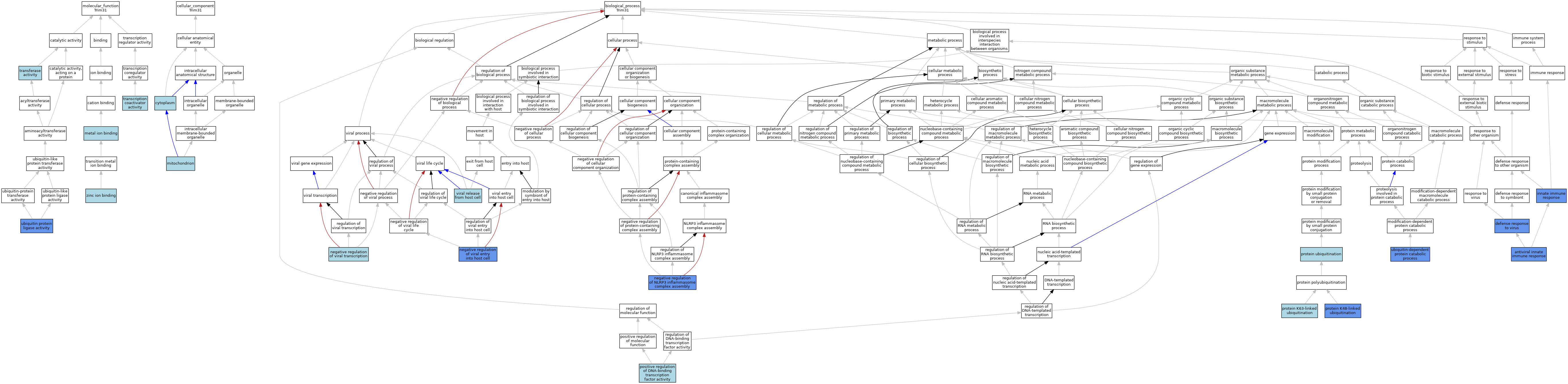Select the 'nucleic acid-templated transcription' node
The width and height of the screenshot is (1568, 384).
(x=1059, y=254)
